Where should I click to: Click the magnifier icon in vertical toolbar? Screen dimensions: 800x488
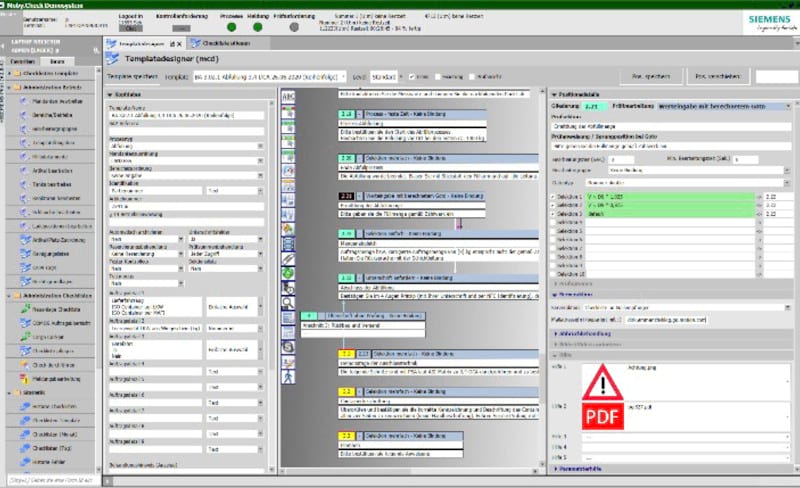tap(289, 301)
